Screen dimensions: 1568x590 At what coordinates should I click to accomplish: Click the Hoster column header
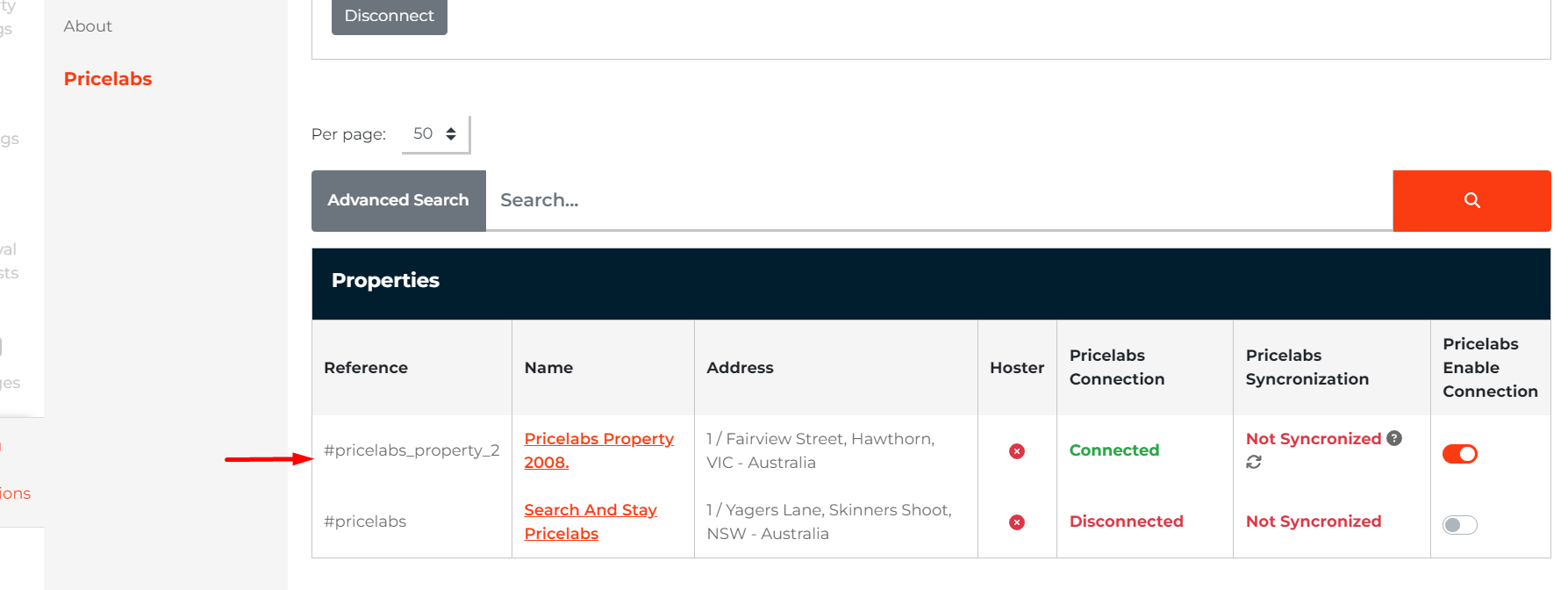[x=1017, y=368]
